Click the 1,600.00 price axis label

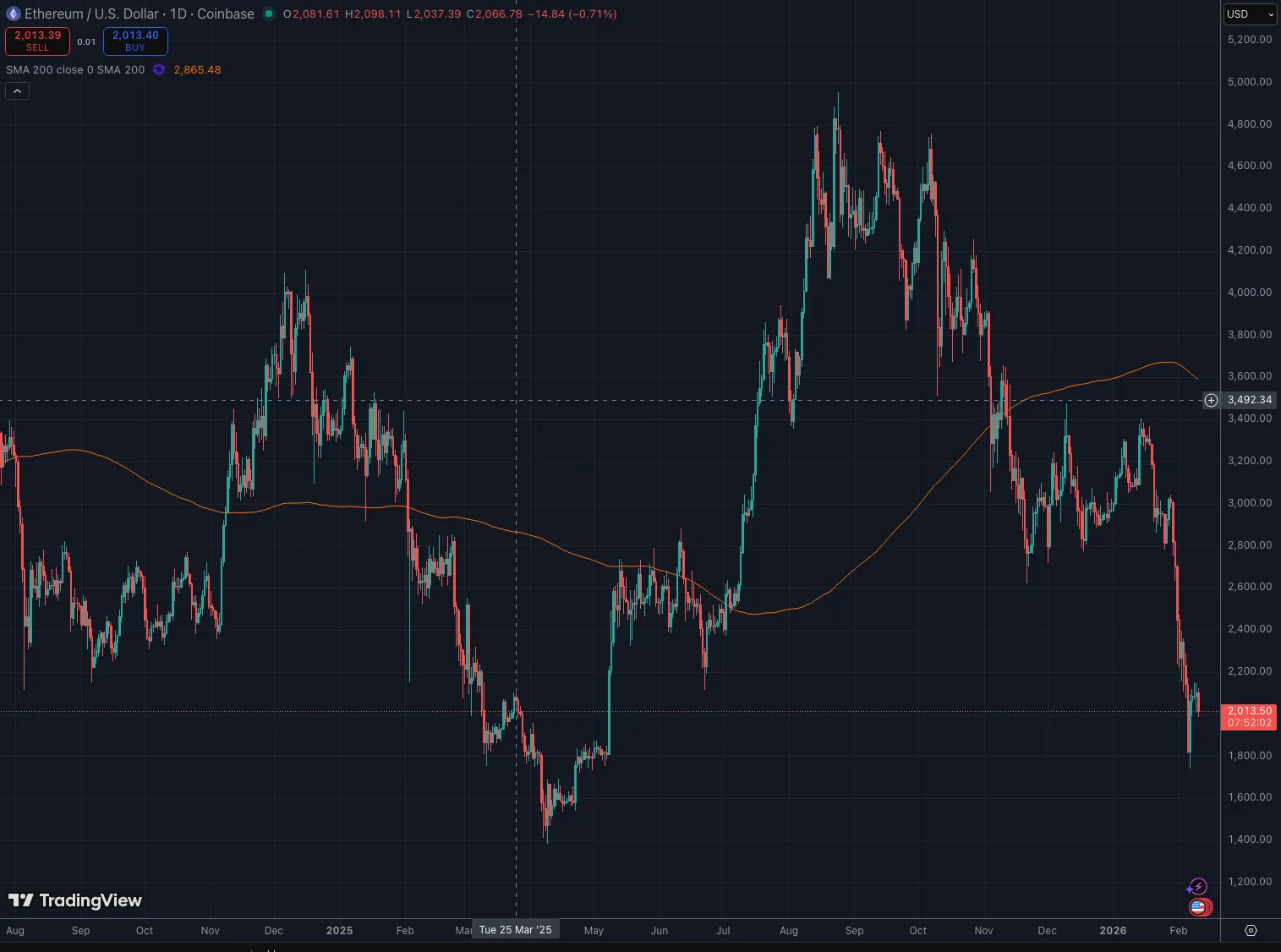[x=1249, y=797]
